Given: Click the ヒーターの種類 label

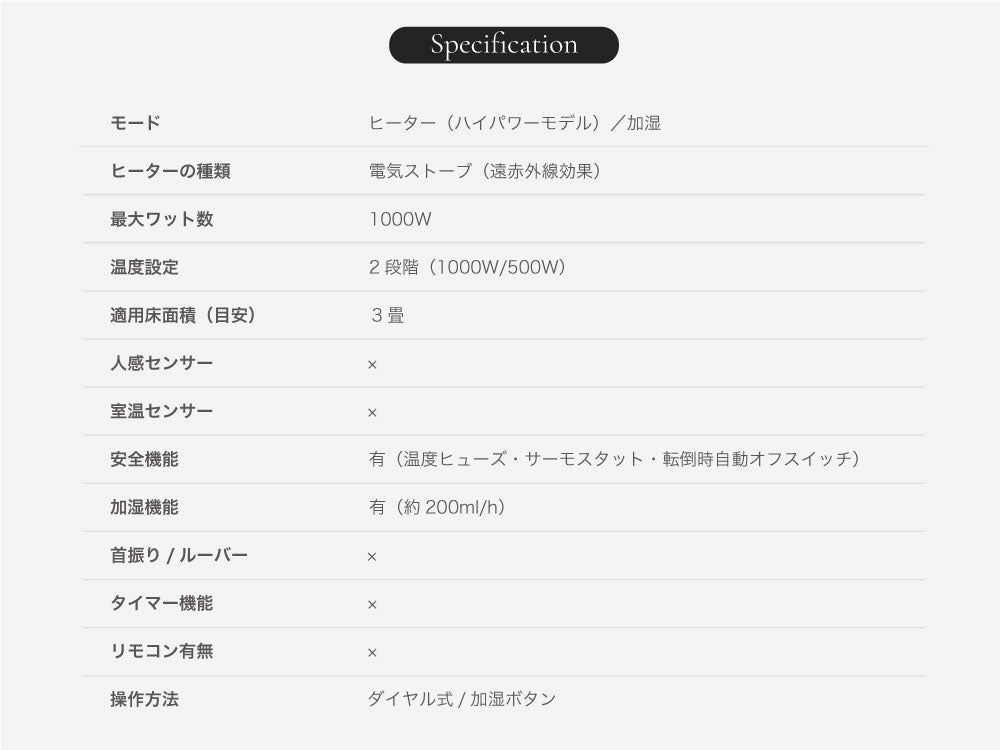Looking at the screenshot, I should pos(170,171).
